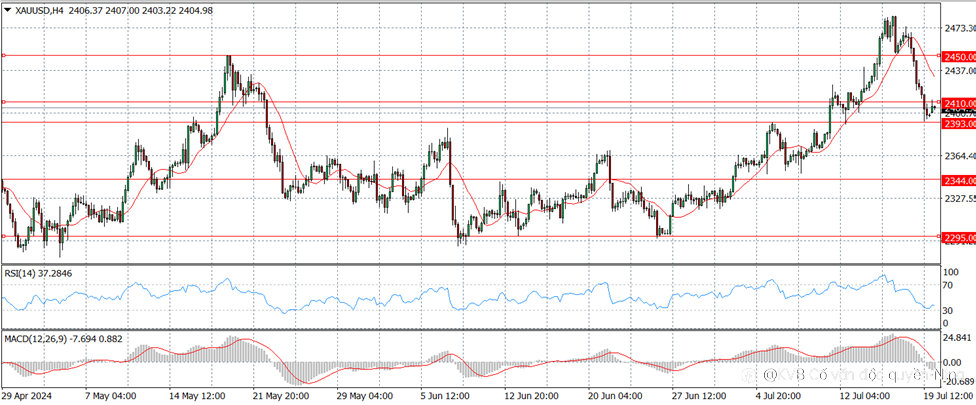This screenshot has height=405, width=976.
Task: Click the MACD(12,26,9) -7.694 0.882 indicator label
Action: pyautogui.click(x=63, y=339)
